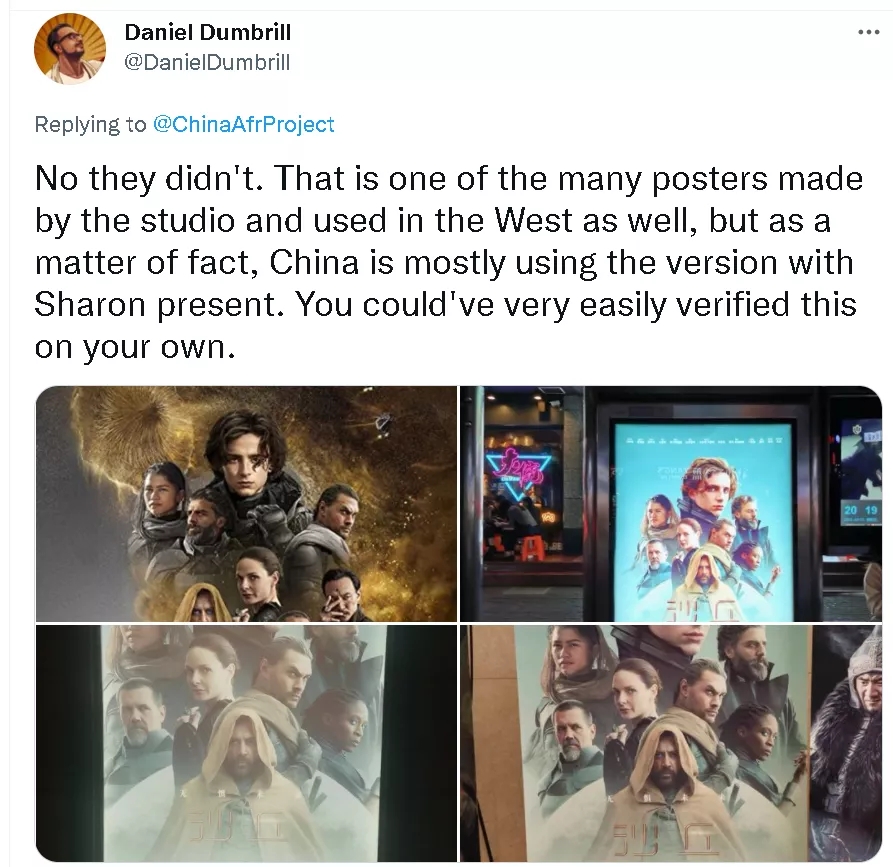Open the three-dot more options menu
Image resolution: width=893 pixels, height=867 pixels.
pos(868,32)
